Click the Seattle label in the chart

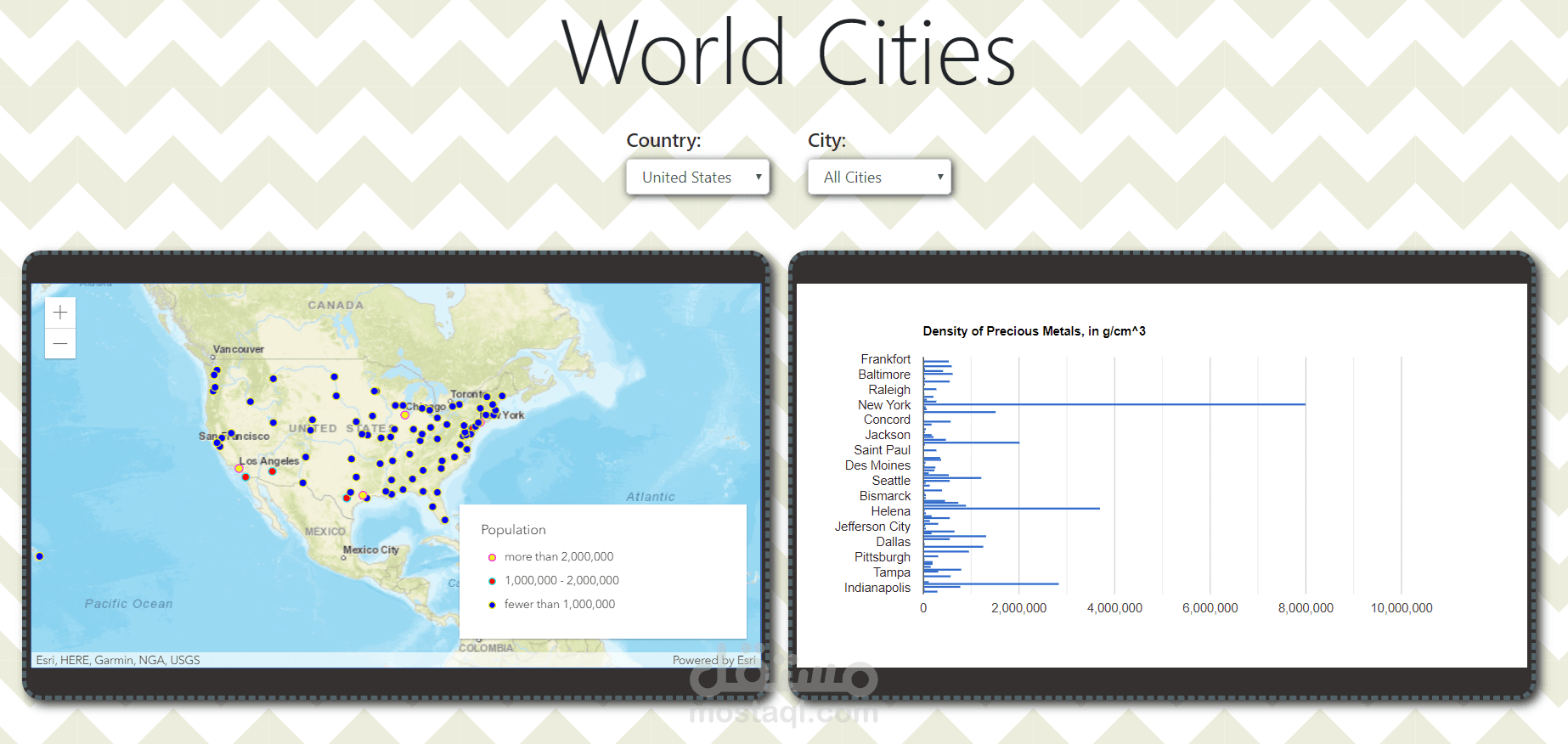click(891, 481)
